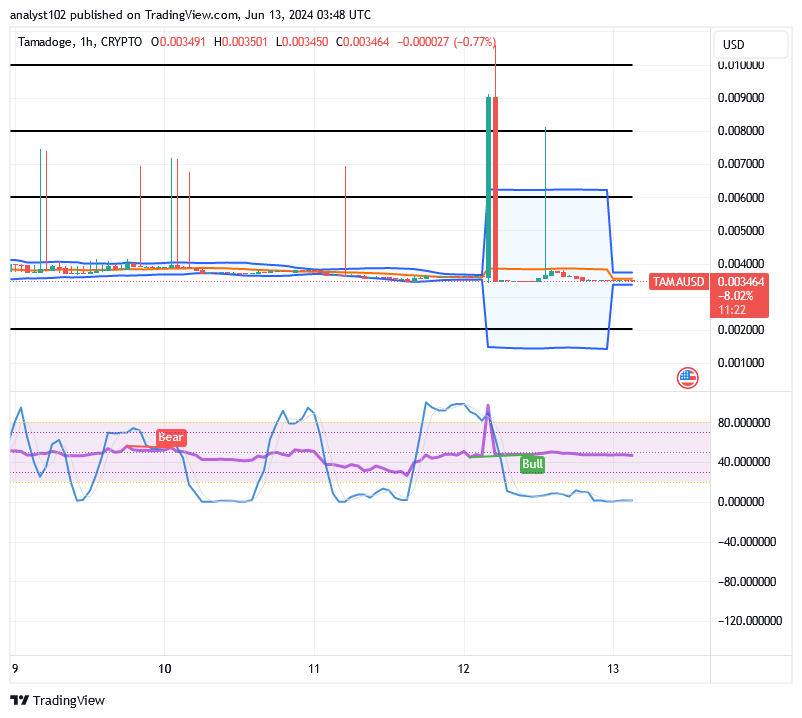Screen dimensions: 802x718
Task: Click the green Bull divergence label
Action: pos(532,464)
